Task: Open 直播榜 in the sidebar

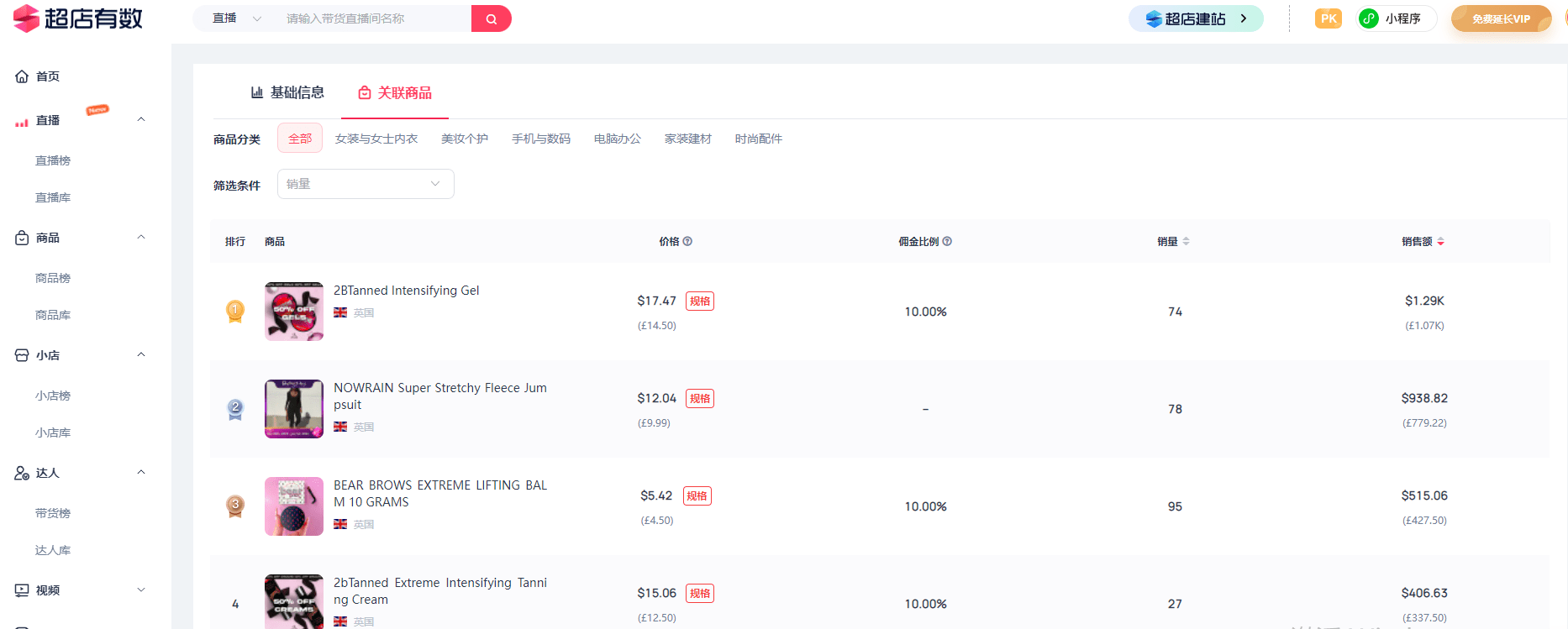Action: [53, 160]
